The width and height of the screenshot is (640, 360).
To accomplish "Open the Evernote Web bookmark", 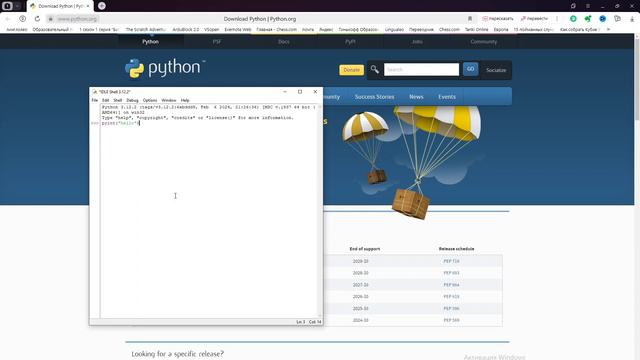I will pyautogui.click(x=238, y=29).
